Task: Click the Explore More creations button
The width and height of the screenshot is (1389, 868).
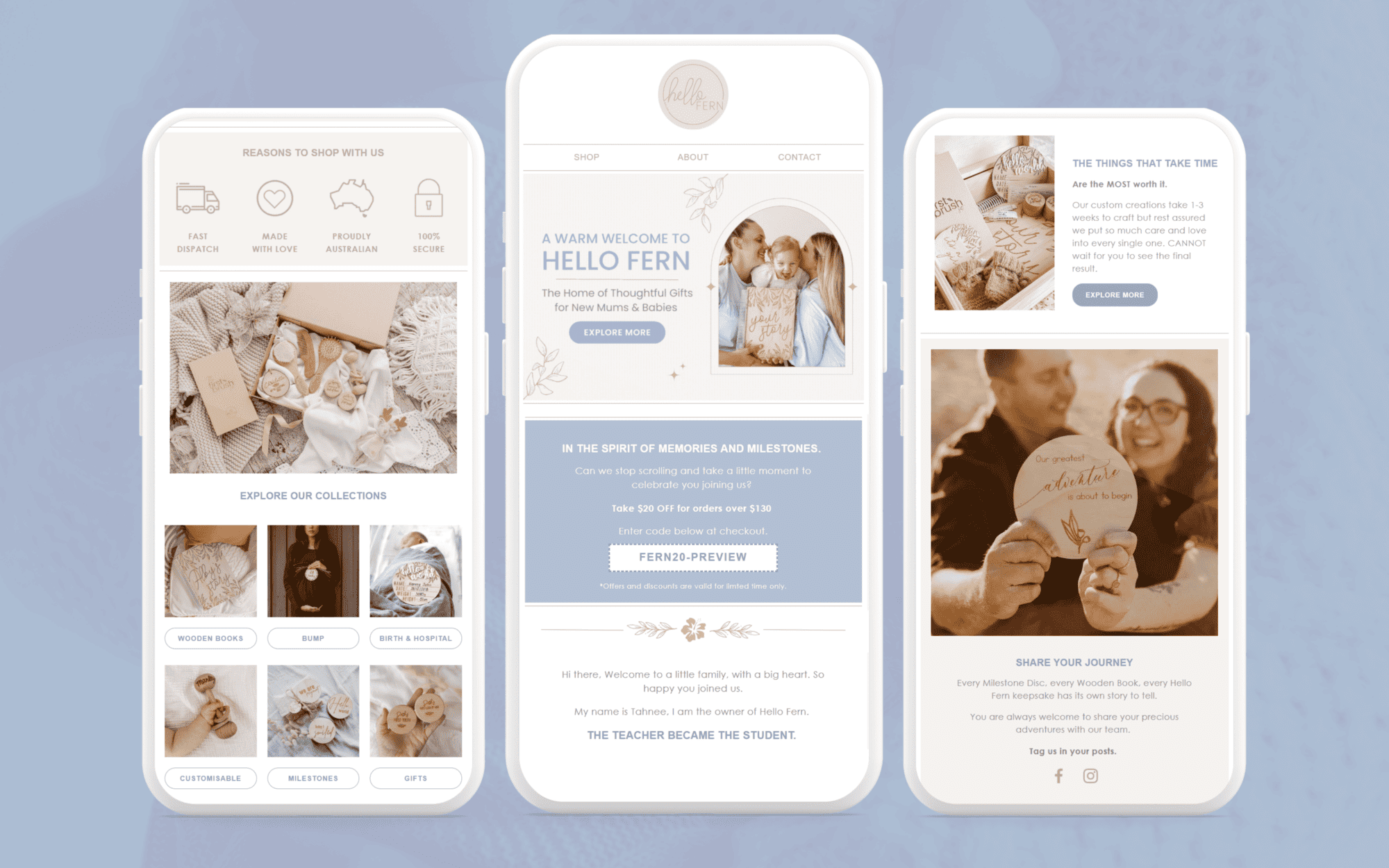Action: pos(1114,294)
